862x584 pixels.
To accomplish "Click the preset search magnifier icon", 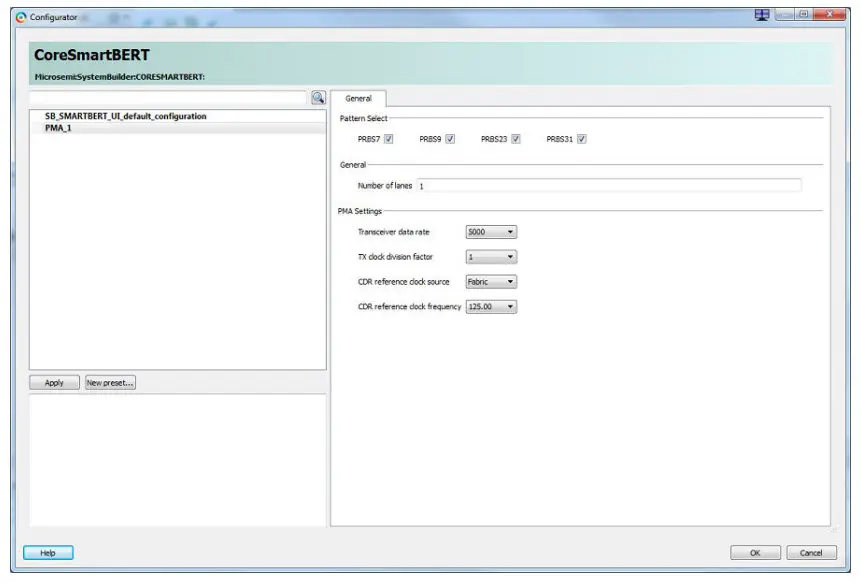I will pos(318,98).
